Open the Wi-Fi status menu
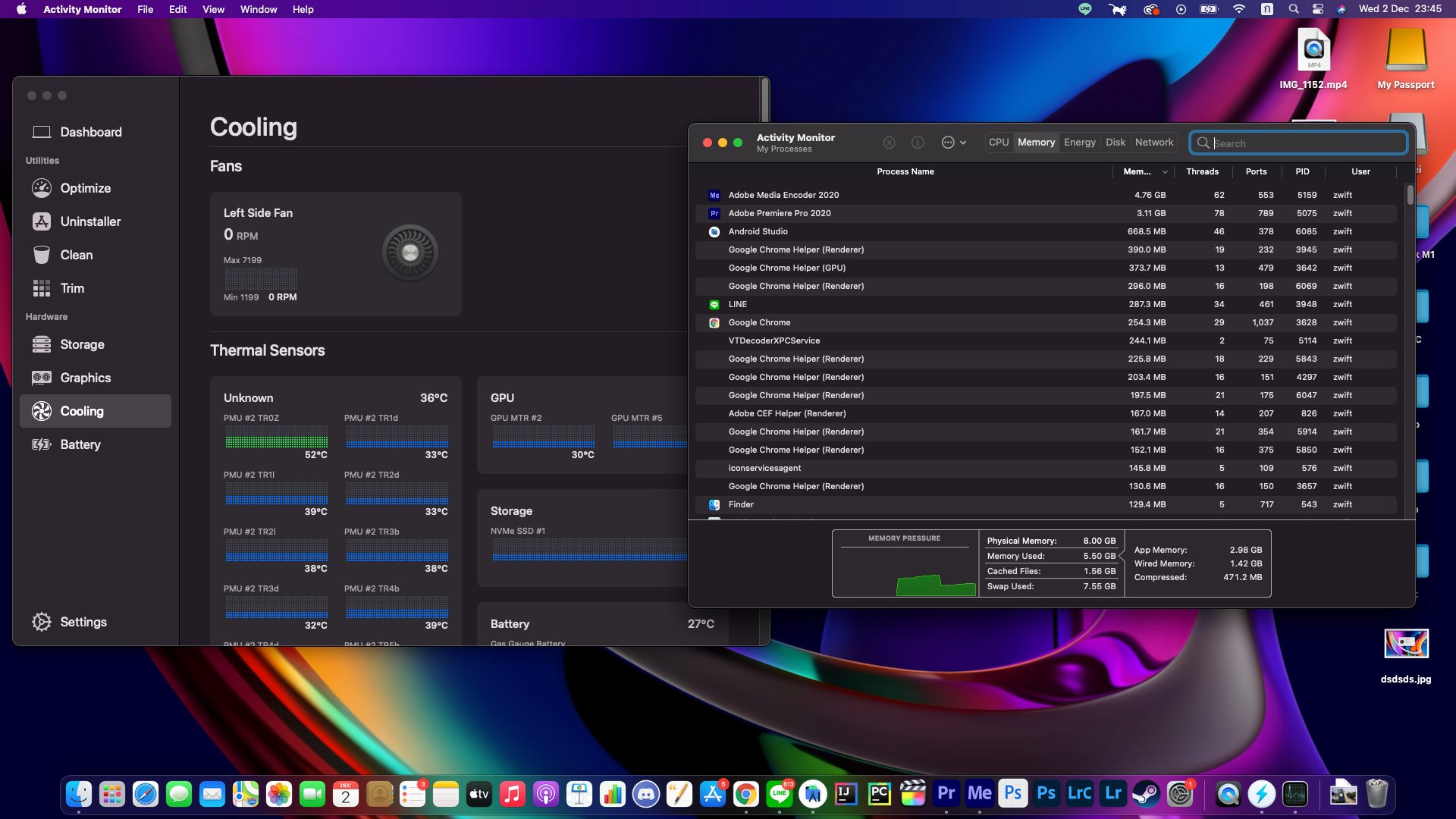Image resolution: width=1456 pixels, height=819 pixels. point(1239,9)
